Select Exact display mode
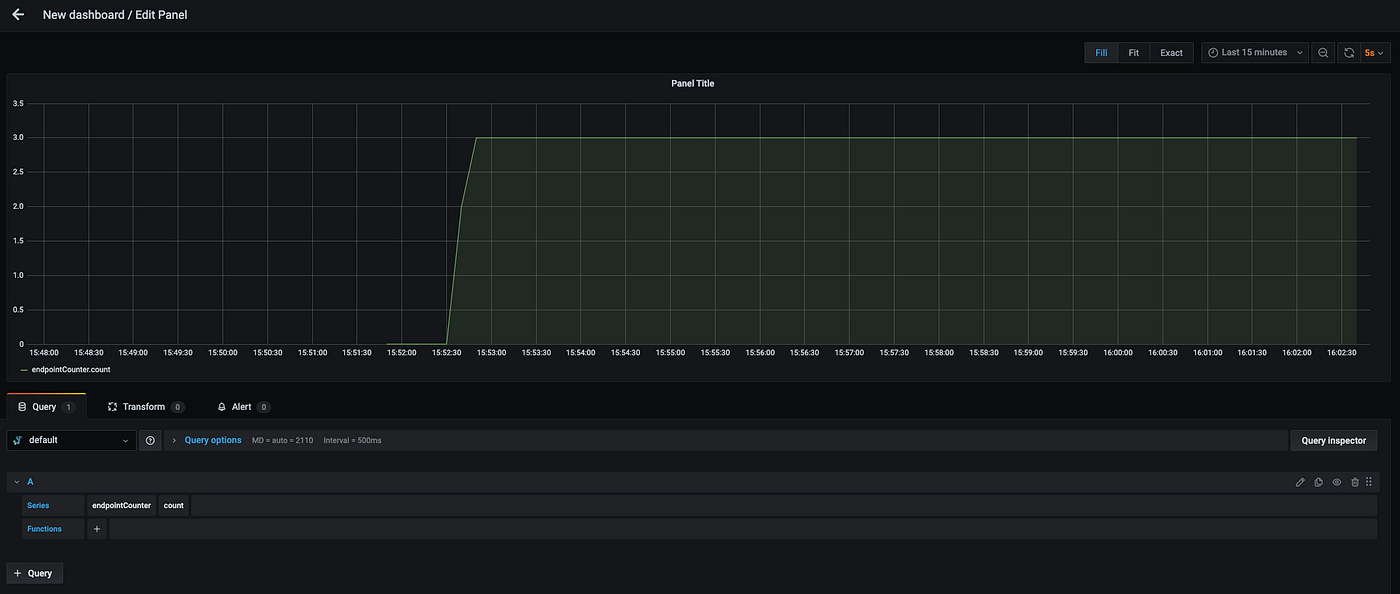The height and width of the screenshot is (594, 1400). 1171,52
